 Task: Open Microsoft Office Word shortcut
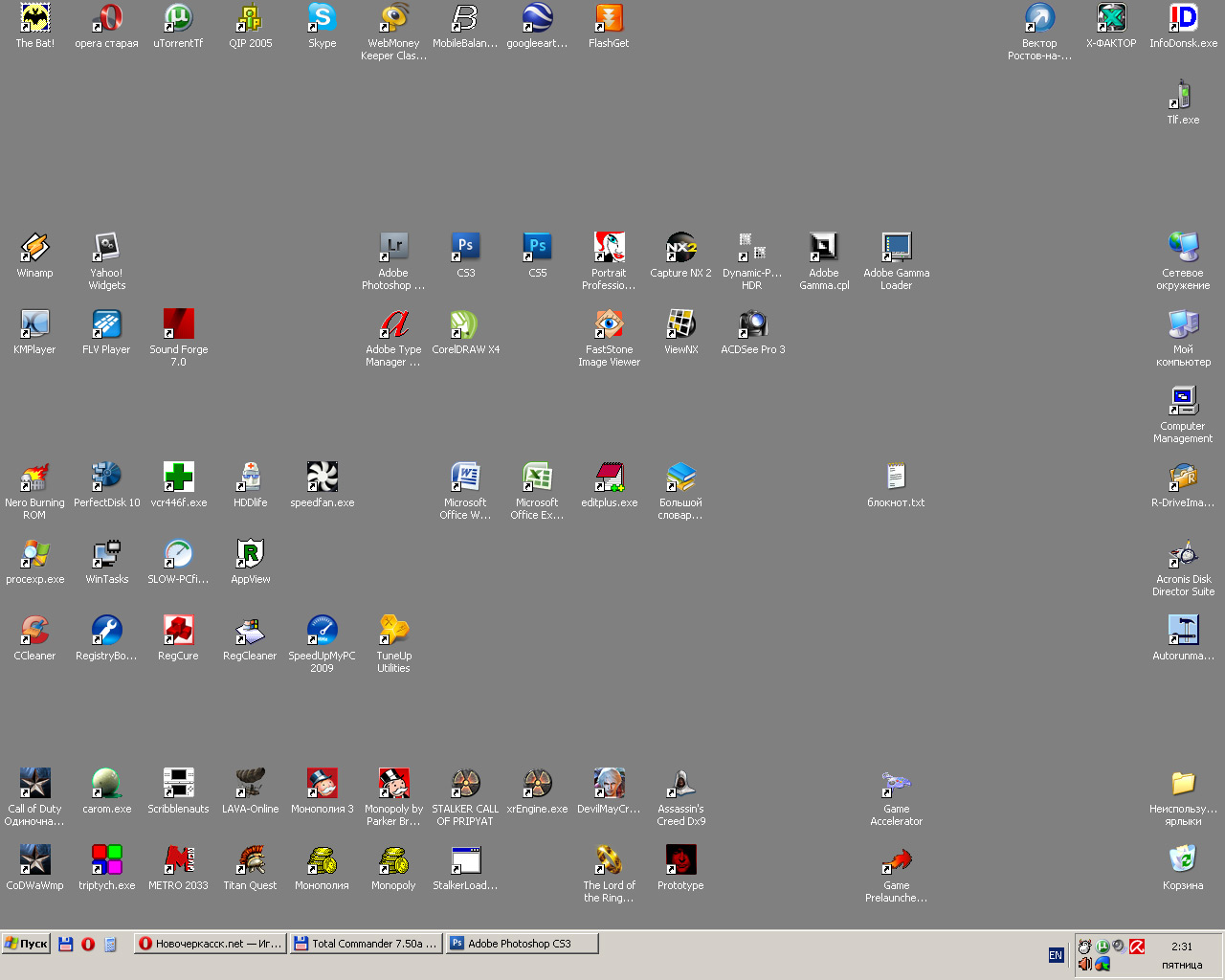click(x=466, y=477)
